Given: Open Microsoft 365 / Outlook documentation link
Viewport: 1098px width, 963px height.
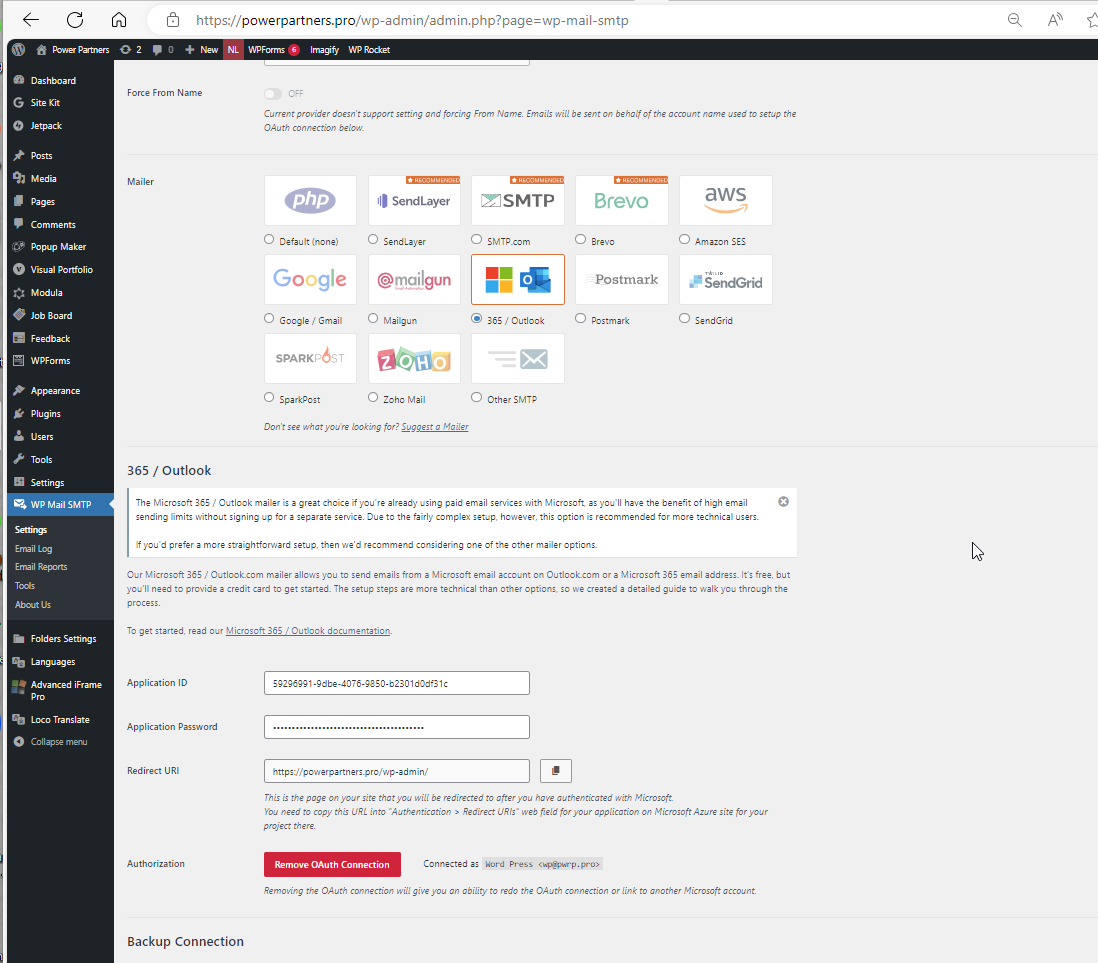Looking at the screenshot, I should tap(308, 630).
